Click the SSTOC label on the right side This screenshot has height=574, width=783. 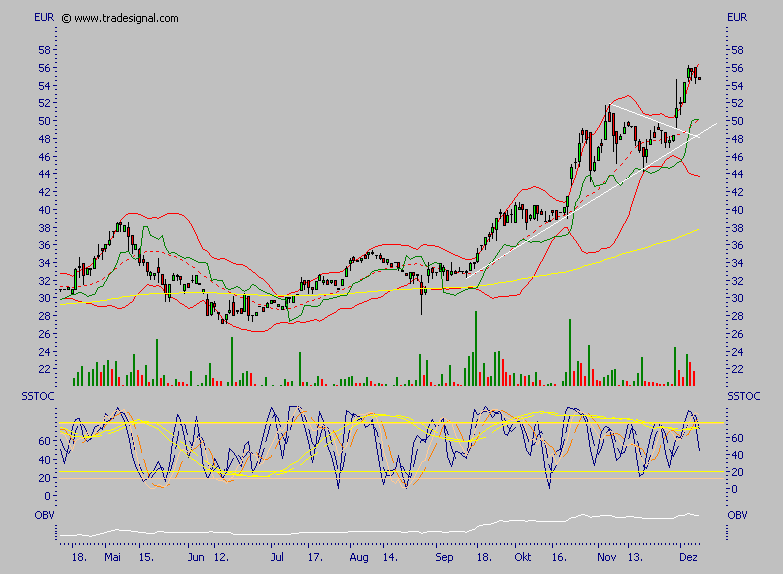(x=744, y=397)
